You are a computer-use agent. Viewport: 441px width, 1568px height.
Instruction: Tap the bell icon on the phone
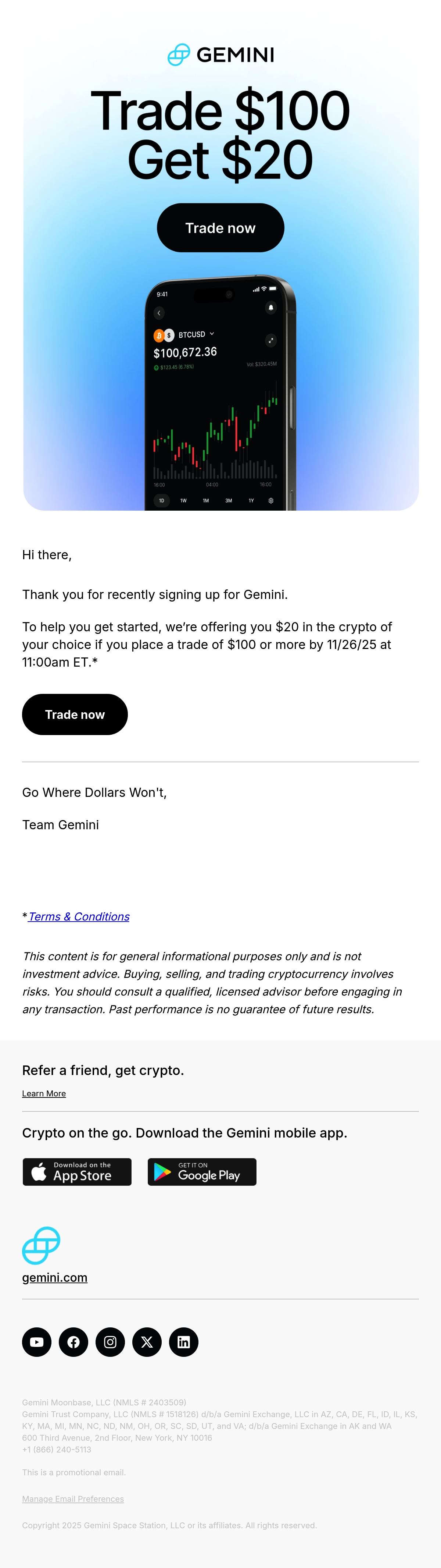pos(271,308)
